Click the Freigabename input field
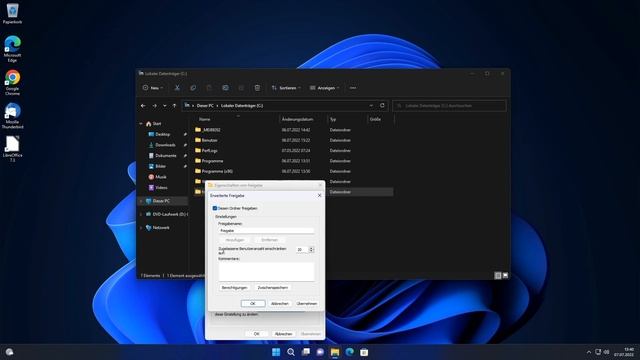Viewport: 640px width, 360px height. coord(266,231)
